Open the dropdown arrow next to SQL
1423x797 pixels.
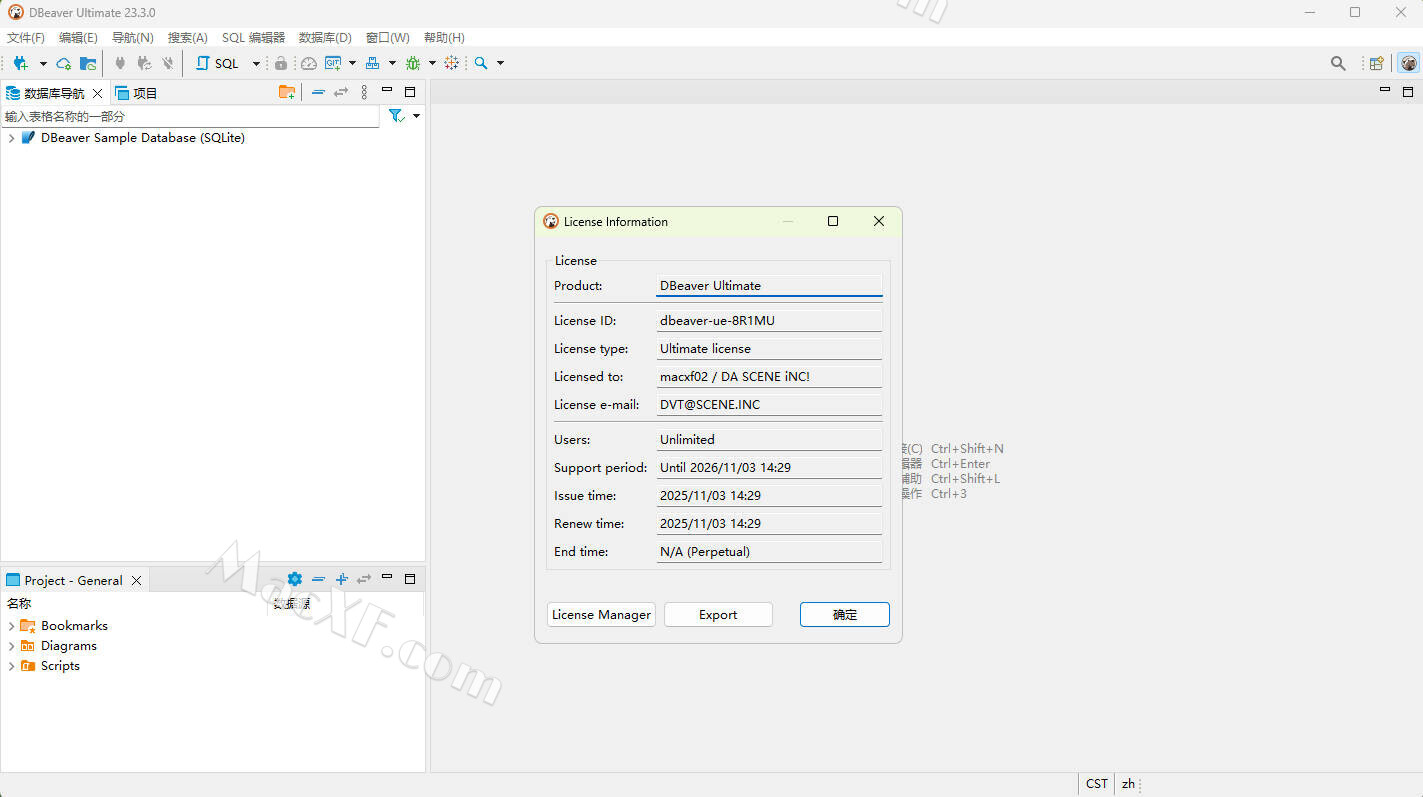pos(256,63)
